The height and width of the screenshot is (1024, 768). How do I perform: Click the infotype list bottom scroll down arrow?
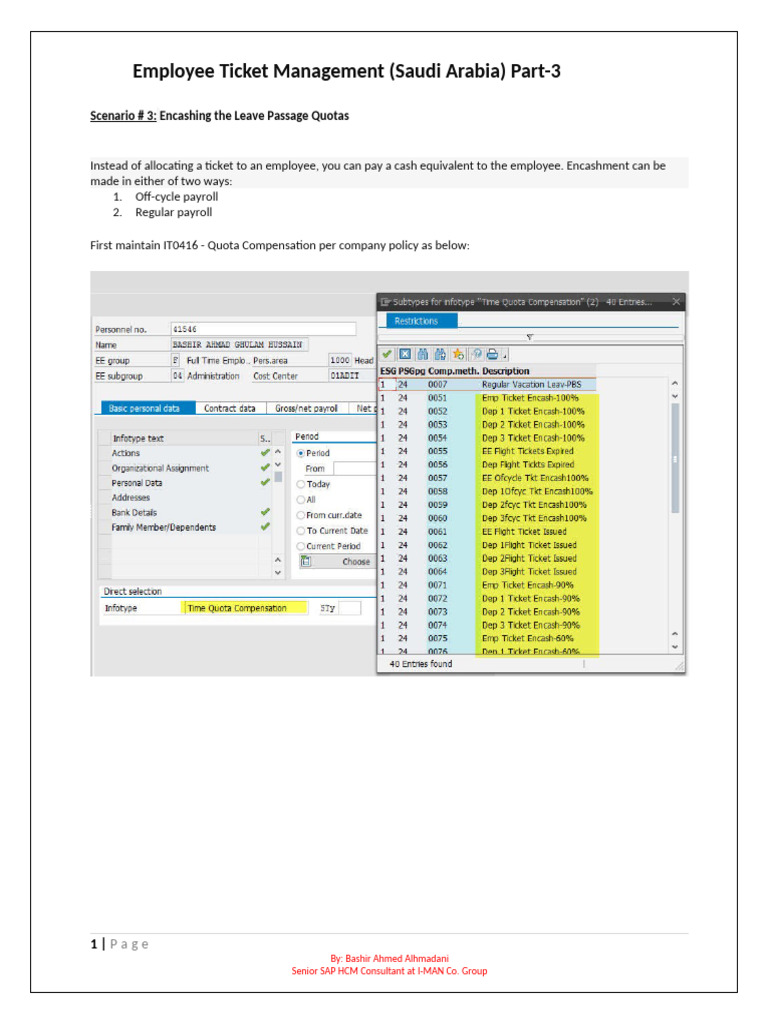(278, 573)
